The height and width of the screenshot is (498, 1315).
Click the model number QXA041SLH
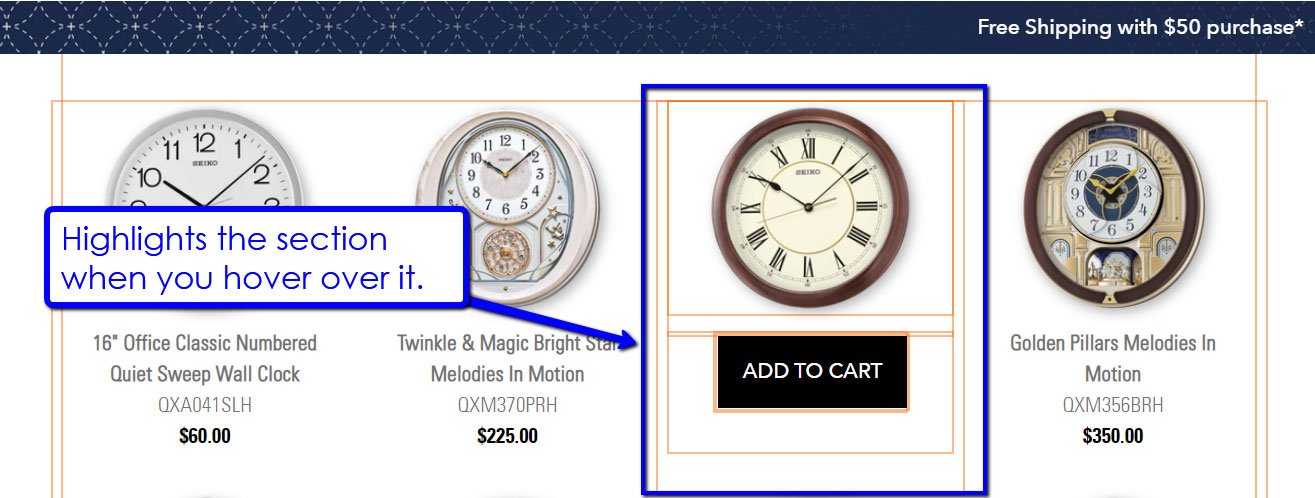click(x=204, y=405)
